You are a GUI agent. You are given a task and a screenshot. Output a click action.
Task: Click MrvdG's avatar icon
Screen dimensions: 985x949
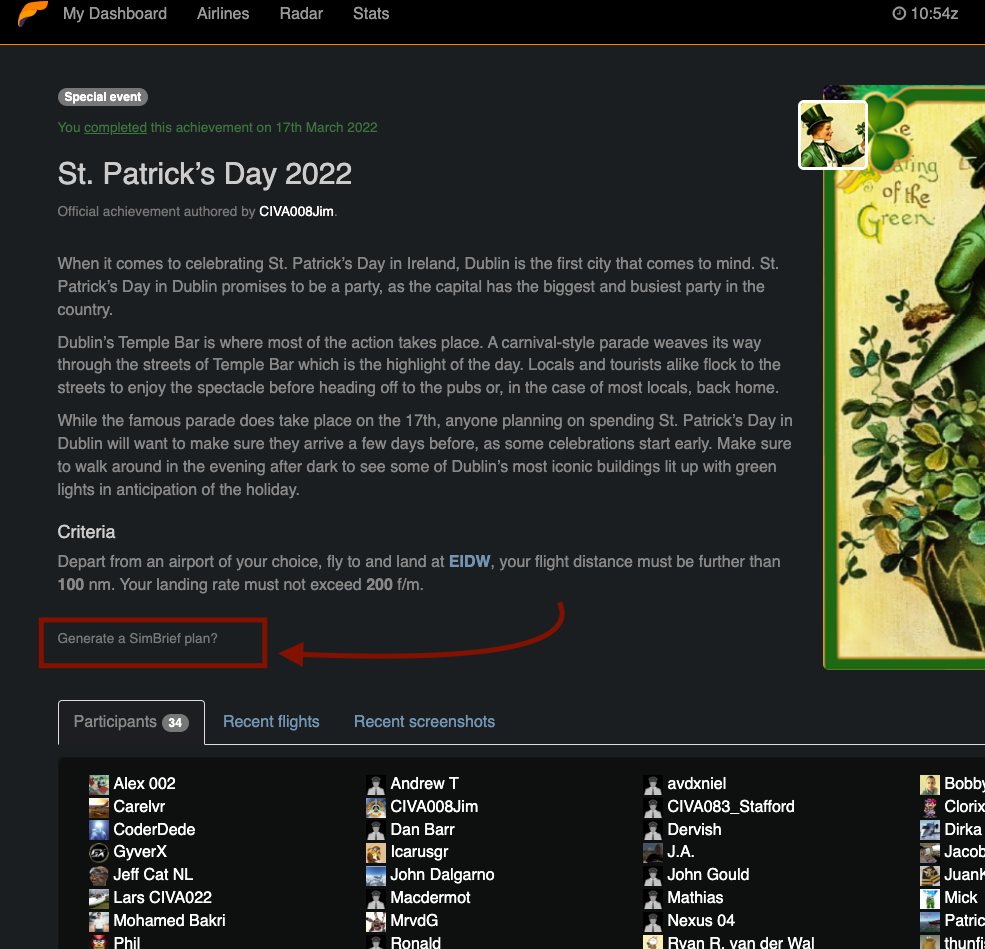coord(376,921)
